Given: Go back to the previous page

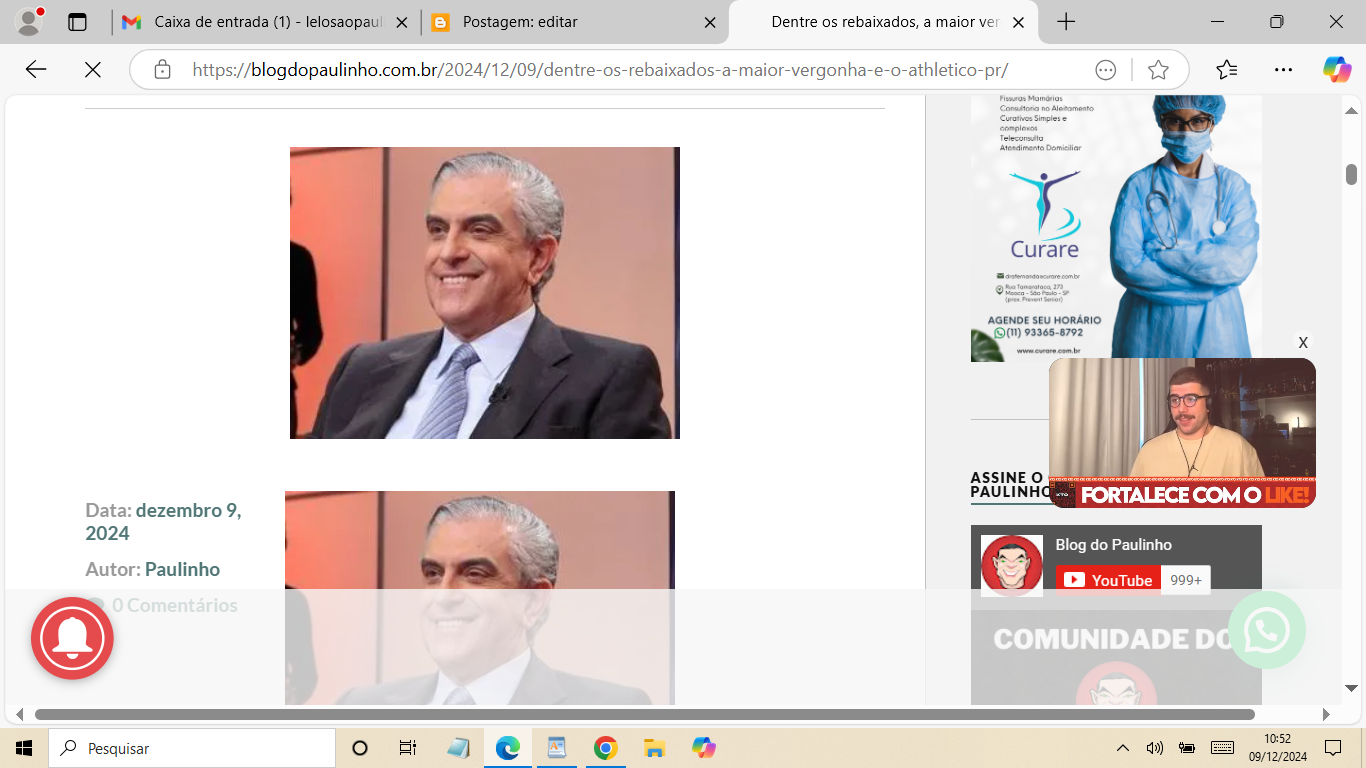Looking at the screenshot, I should point(36,69).
